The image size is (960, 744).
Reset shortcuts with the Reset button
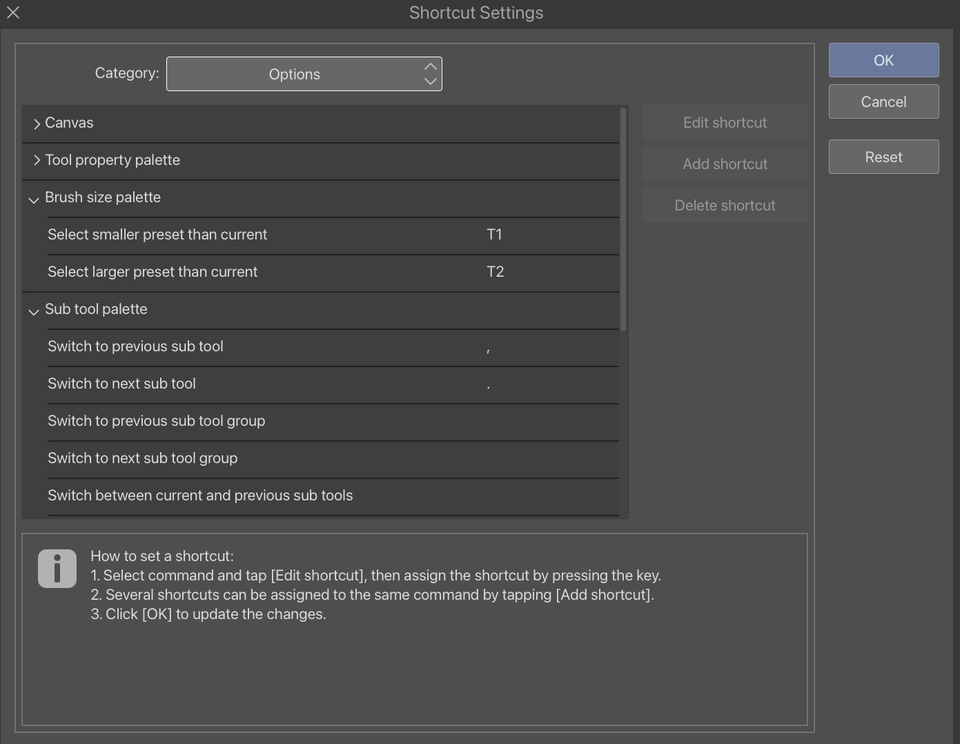tap(883, 157)
